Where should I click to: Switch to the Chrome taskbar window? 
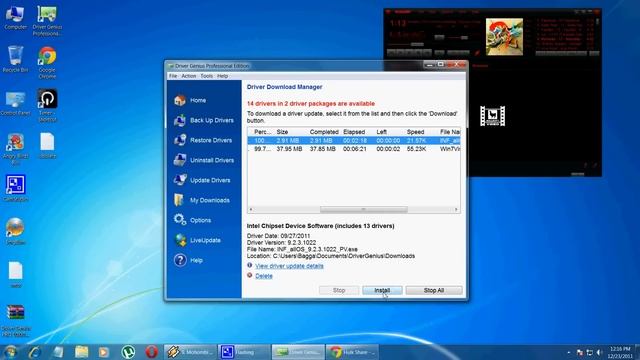coord(353,352)
